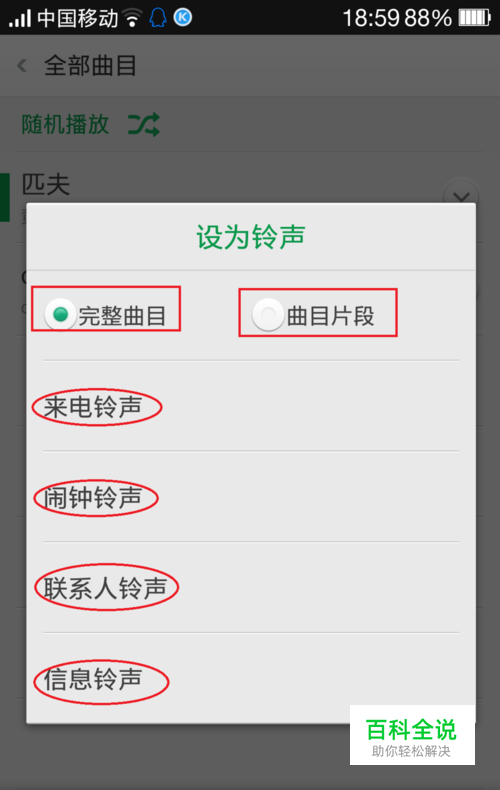Screen dimensions: 500x790
Task: Tap 随机播放 shuffle play text
Action: (x=65, y=124)
